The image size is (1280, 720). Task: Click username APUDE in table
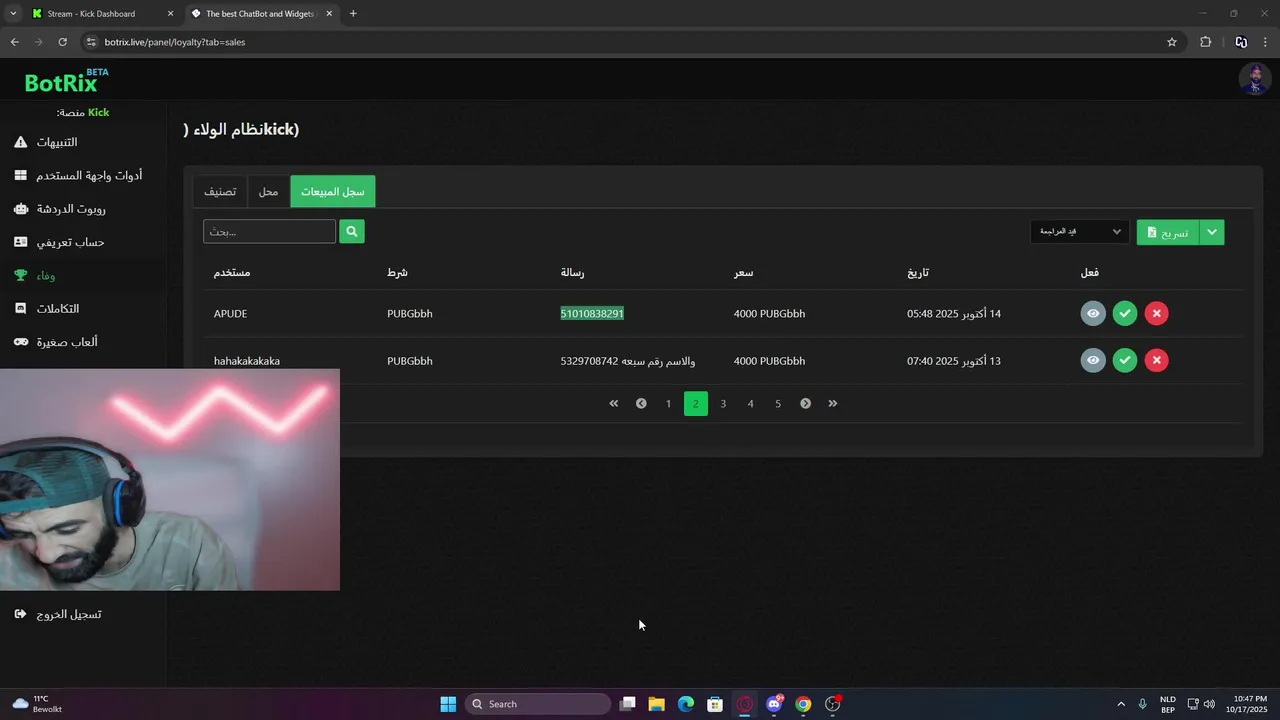(230, 314)
